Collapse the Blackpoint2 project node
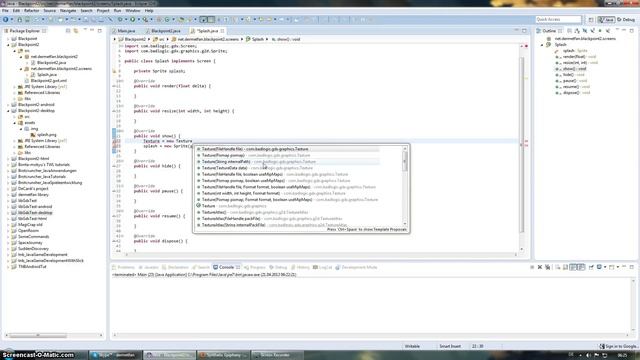 pyautogui.click(x=8, y=44)
